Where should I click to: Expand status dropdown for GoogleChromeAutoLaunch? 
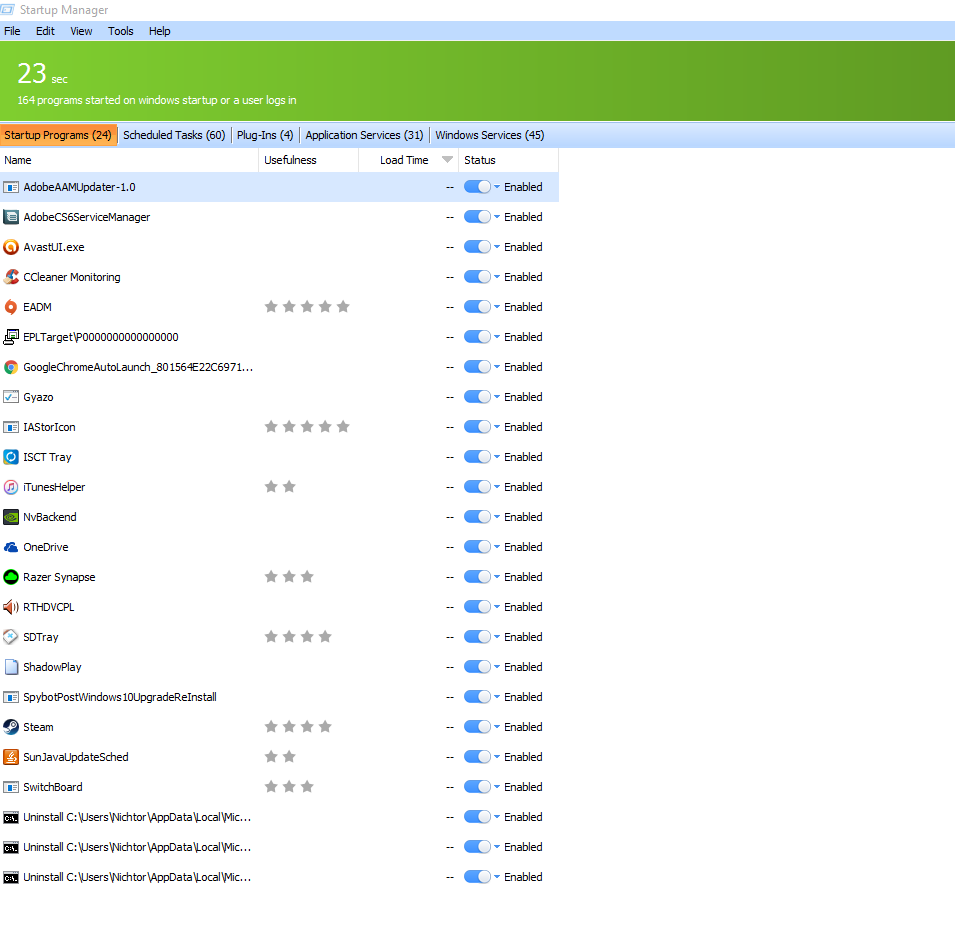click(x=497, y=367)
